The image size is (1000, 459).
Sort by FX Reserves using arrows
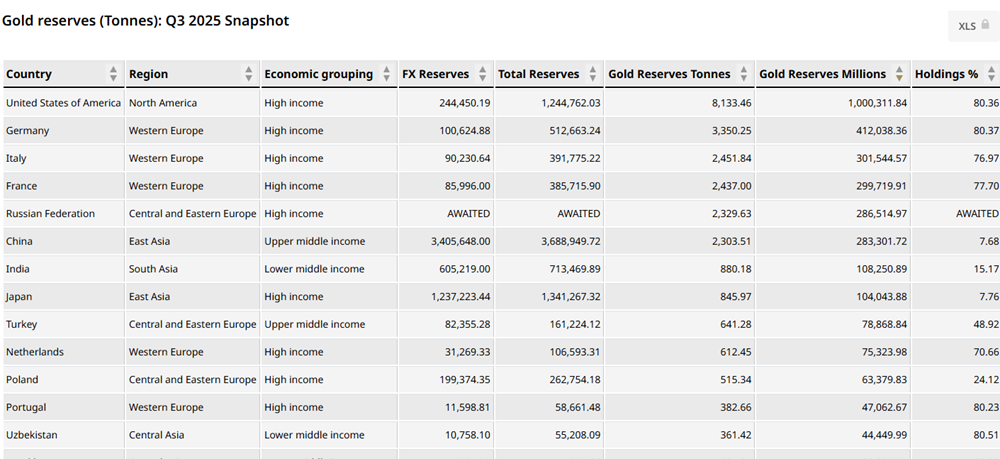click(482, 74)
